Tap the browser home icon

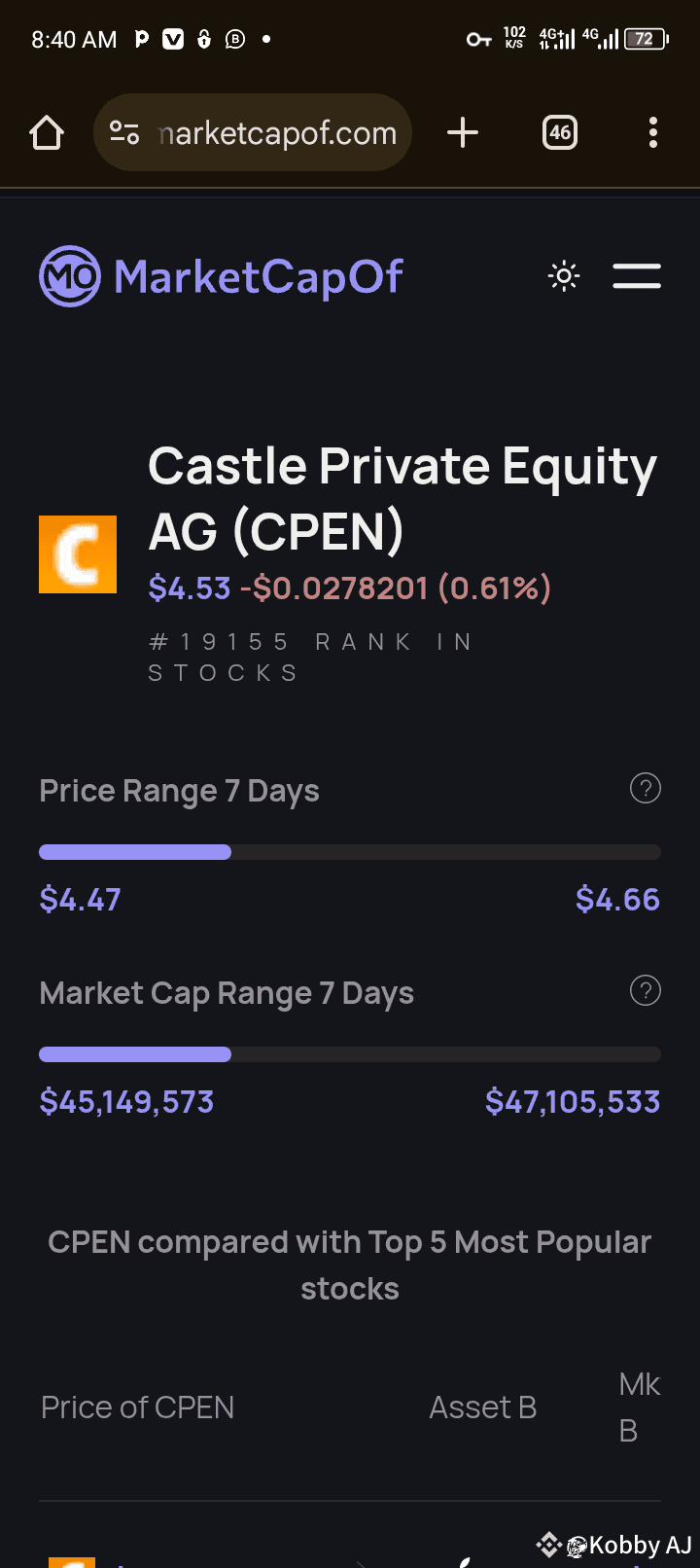click(47, 132)
